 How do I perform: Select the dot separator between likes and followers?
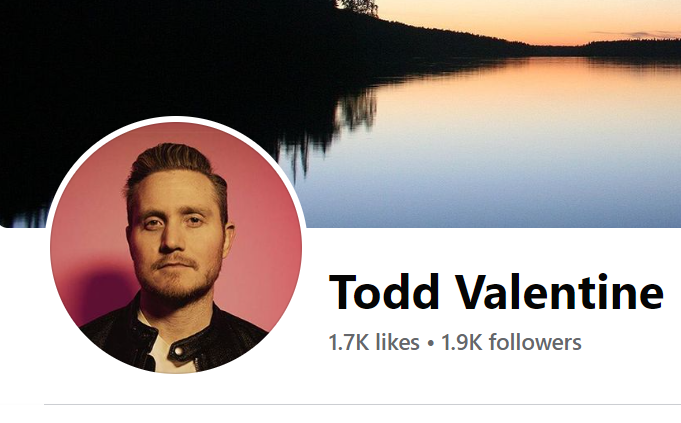[x=430, y=343]
